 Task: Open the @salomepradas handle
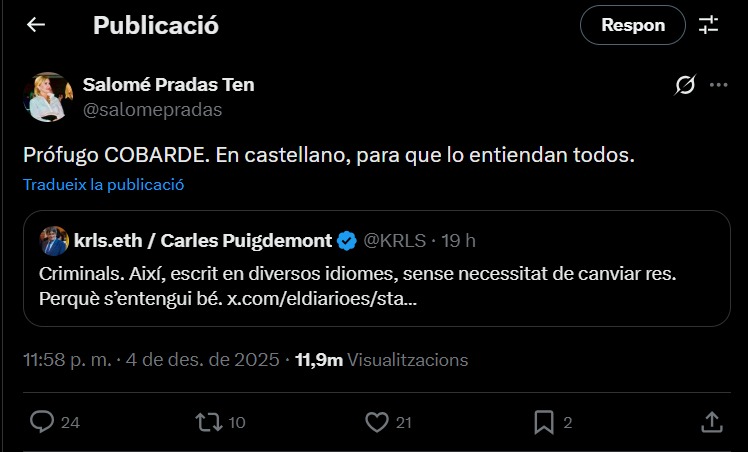click(x=153, y=109)
